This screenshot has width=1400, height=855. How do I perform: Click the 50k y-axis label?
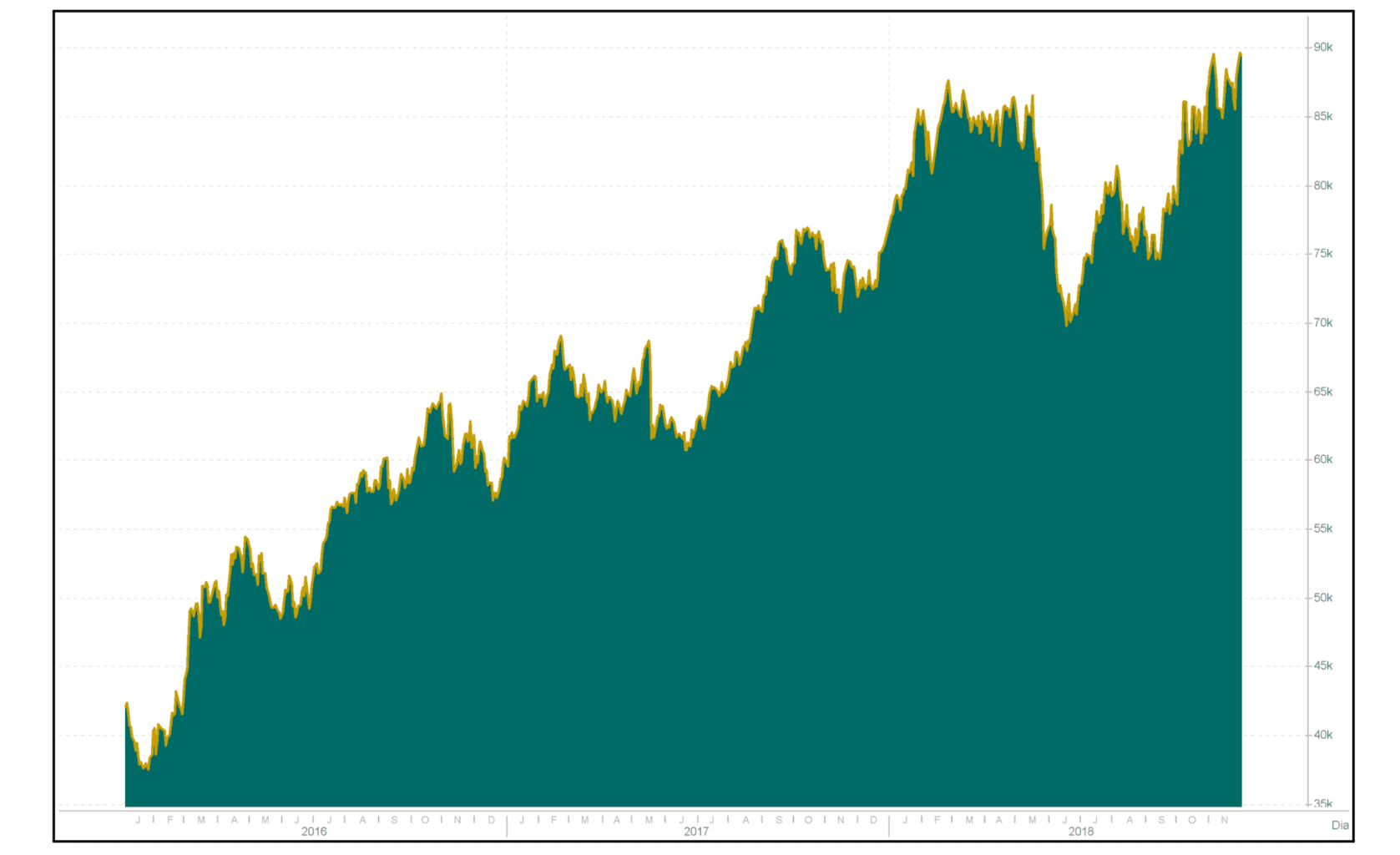point(1323,599)
